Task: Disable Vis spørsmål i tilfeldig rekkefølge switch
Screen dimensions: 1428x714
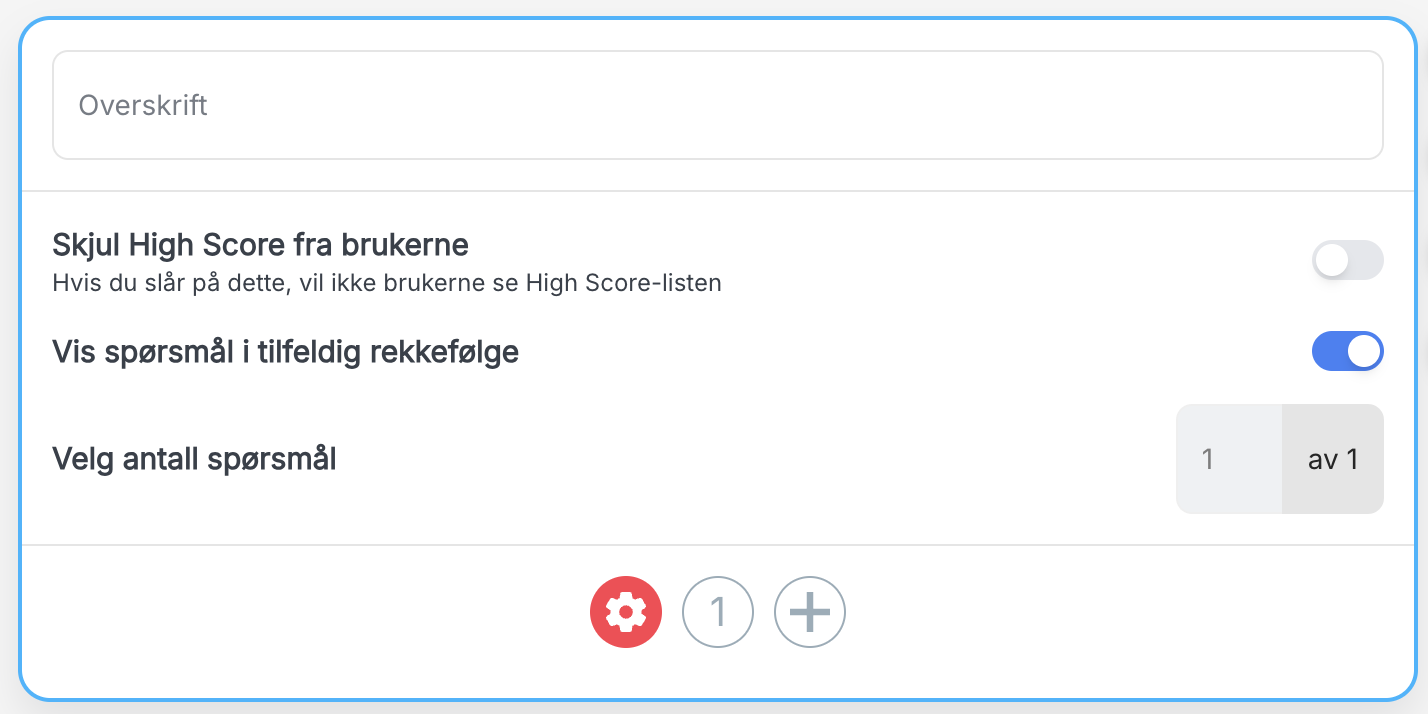Action: coord(1348,351)
